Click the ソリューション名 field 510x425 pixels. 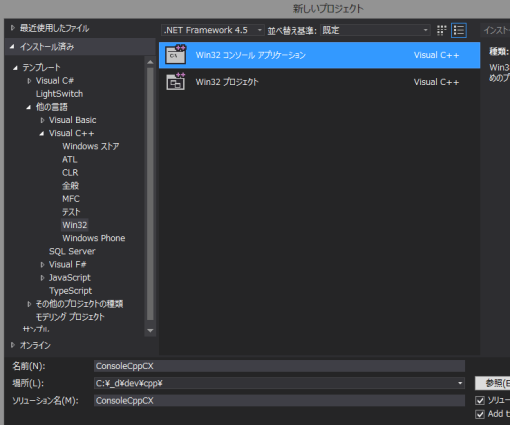(279, 400)
